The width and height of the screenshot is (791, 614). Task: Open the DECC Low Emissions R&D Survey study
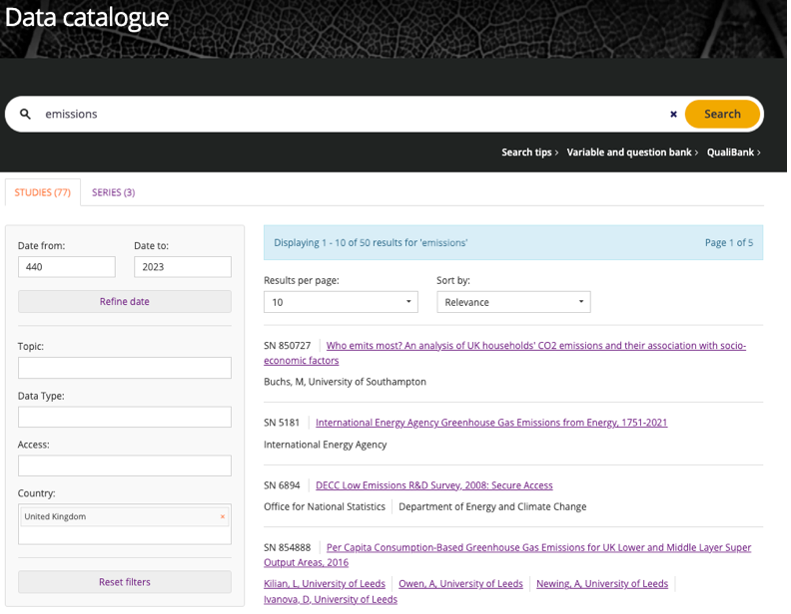point(434,485)
